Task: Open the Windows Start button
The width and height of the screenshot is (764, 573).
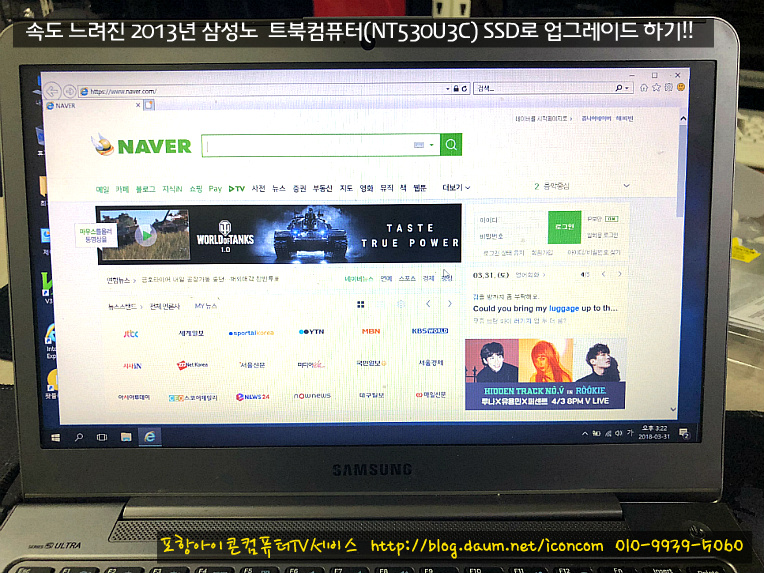Action: (56, 438)
